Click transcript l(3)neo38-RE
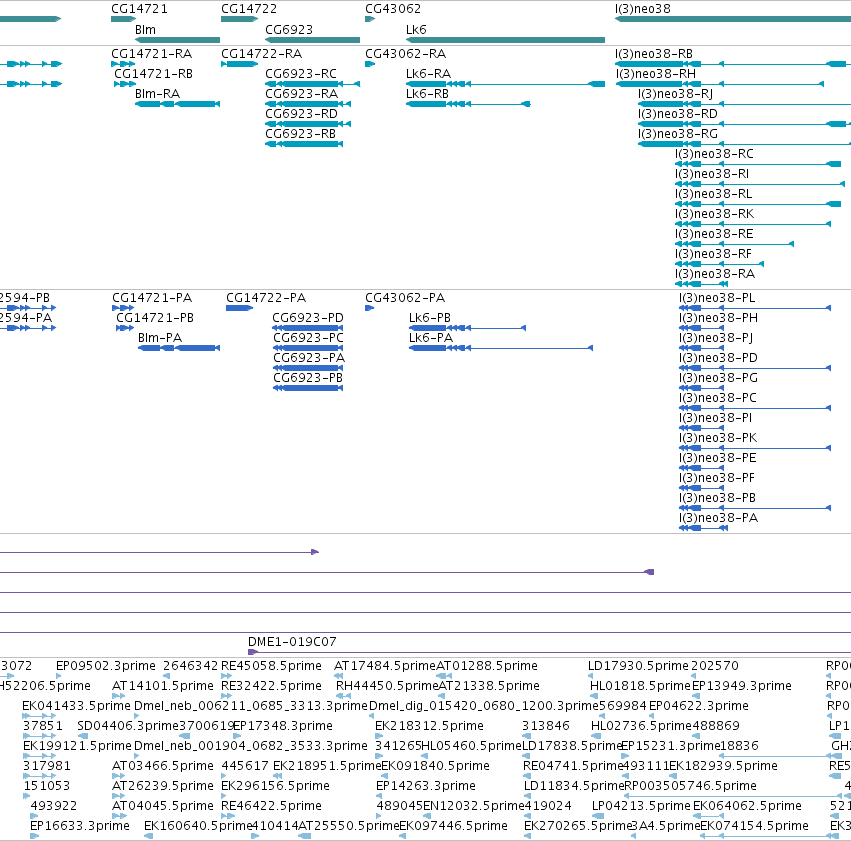 coord(714,234)
